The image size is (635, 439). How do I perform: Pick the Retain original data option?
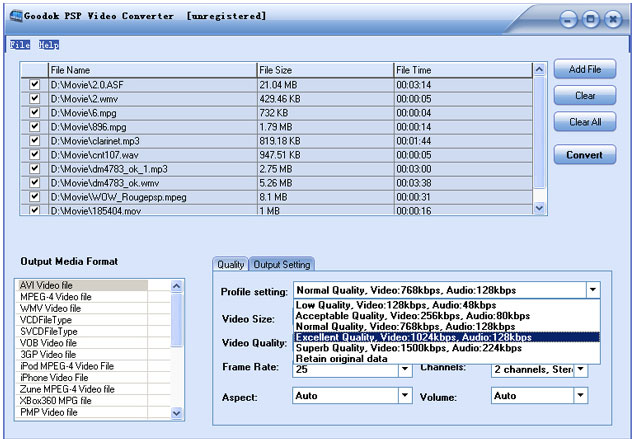pyautogui.click(x=340, y=358)
